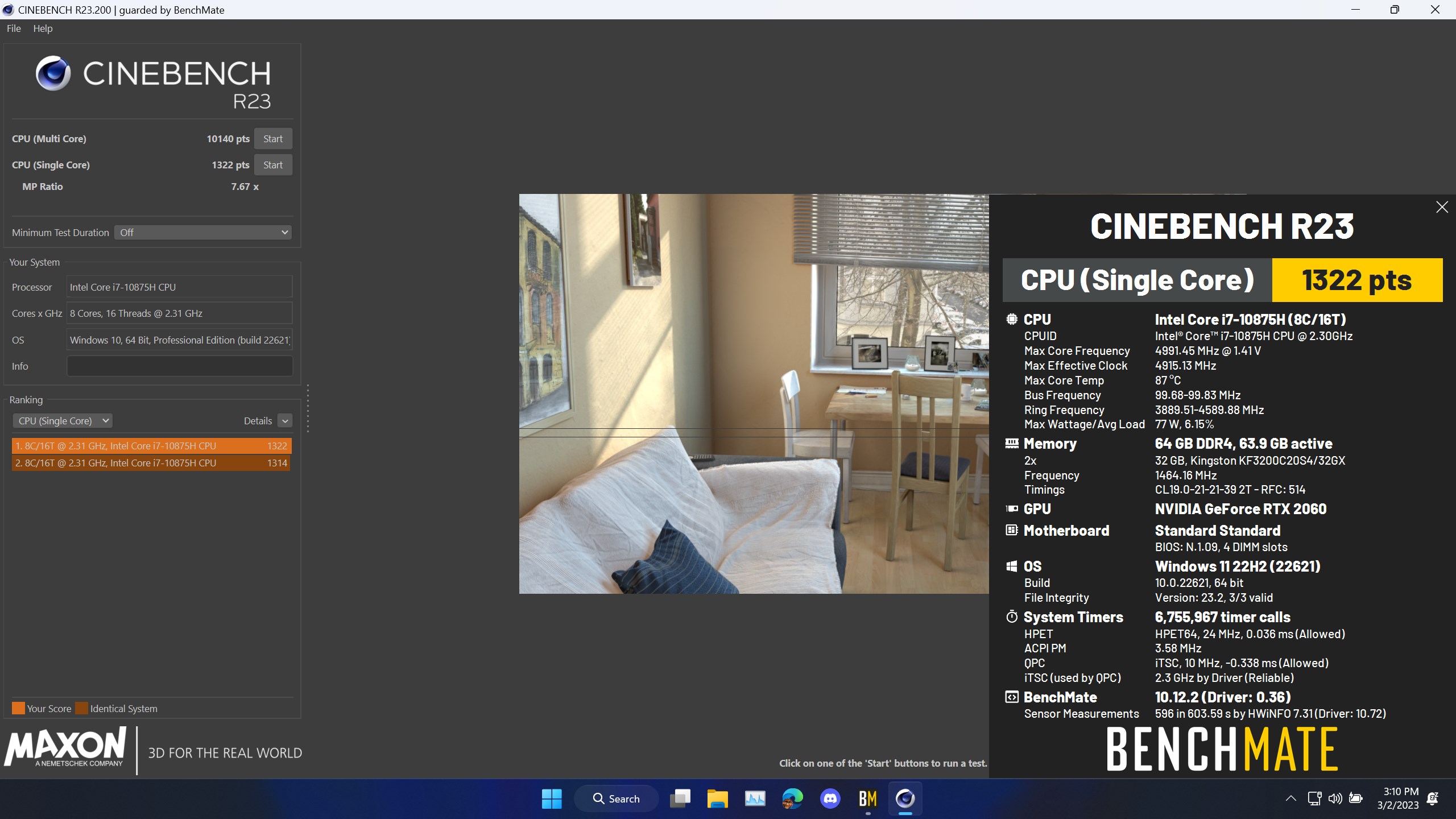The width and height of the screenshot is (1456, 819).
Task: Open the Edge browser from the taskbar
Action: (x=792, y=799)
